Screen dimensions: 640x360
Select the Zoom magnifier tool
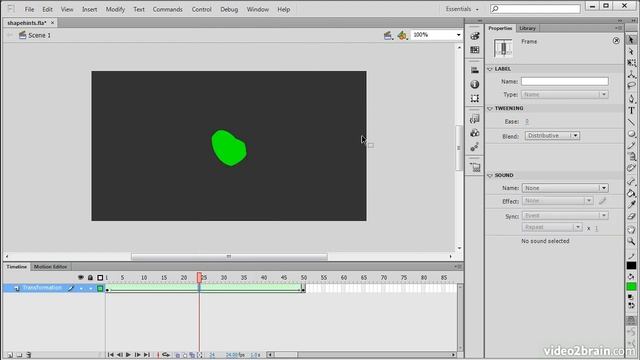pyautogui.click(x=631, y=242)
